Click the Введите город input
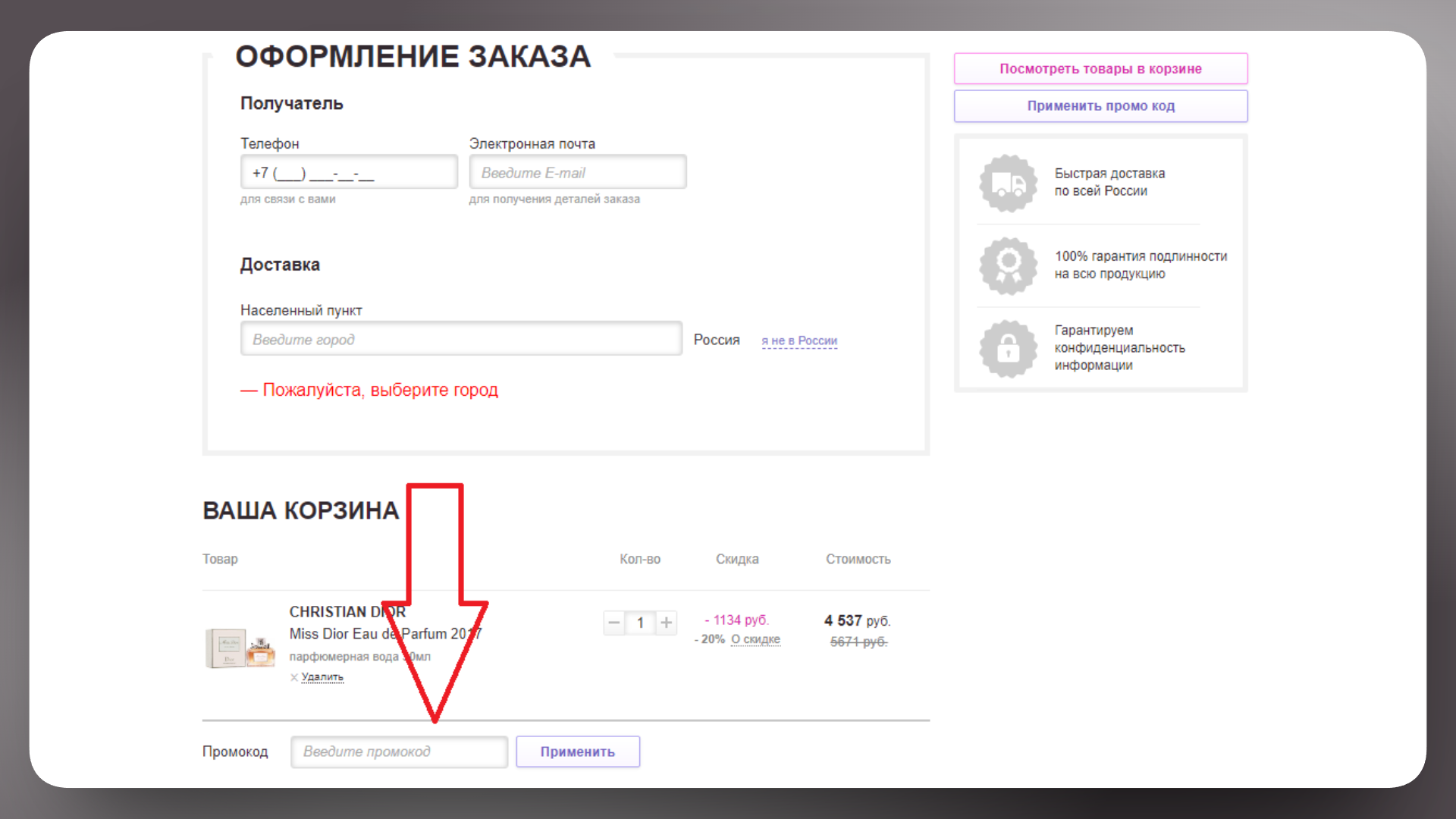 pos(461,339)
